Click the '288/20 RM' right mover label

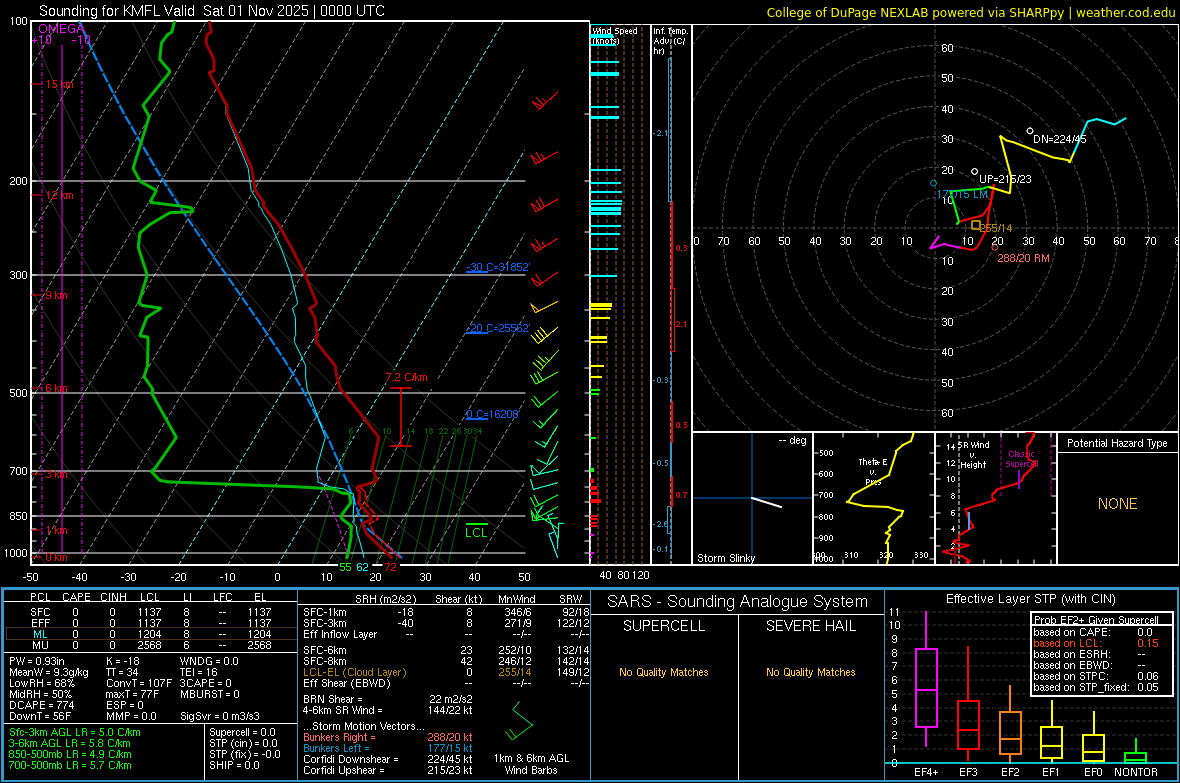pos(1023,257)
